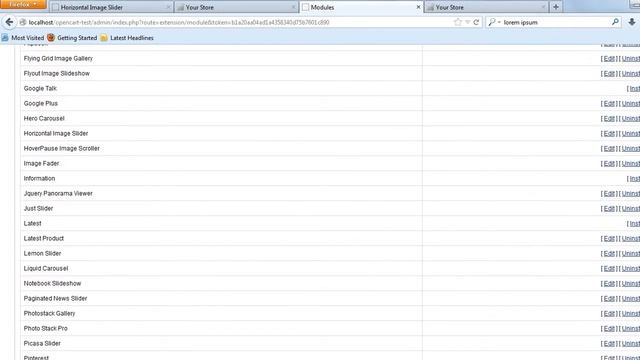The image size is (640, 360).
Task: Edit the Just Slider module
Action: pos(609,209)
